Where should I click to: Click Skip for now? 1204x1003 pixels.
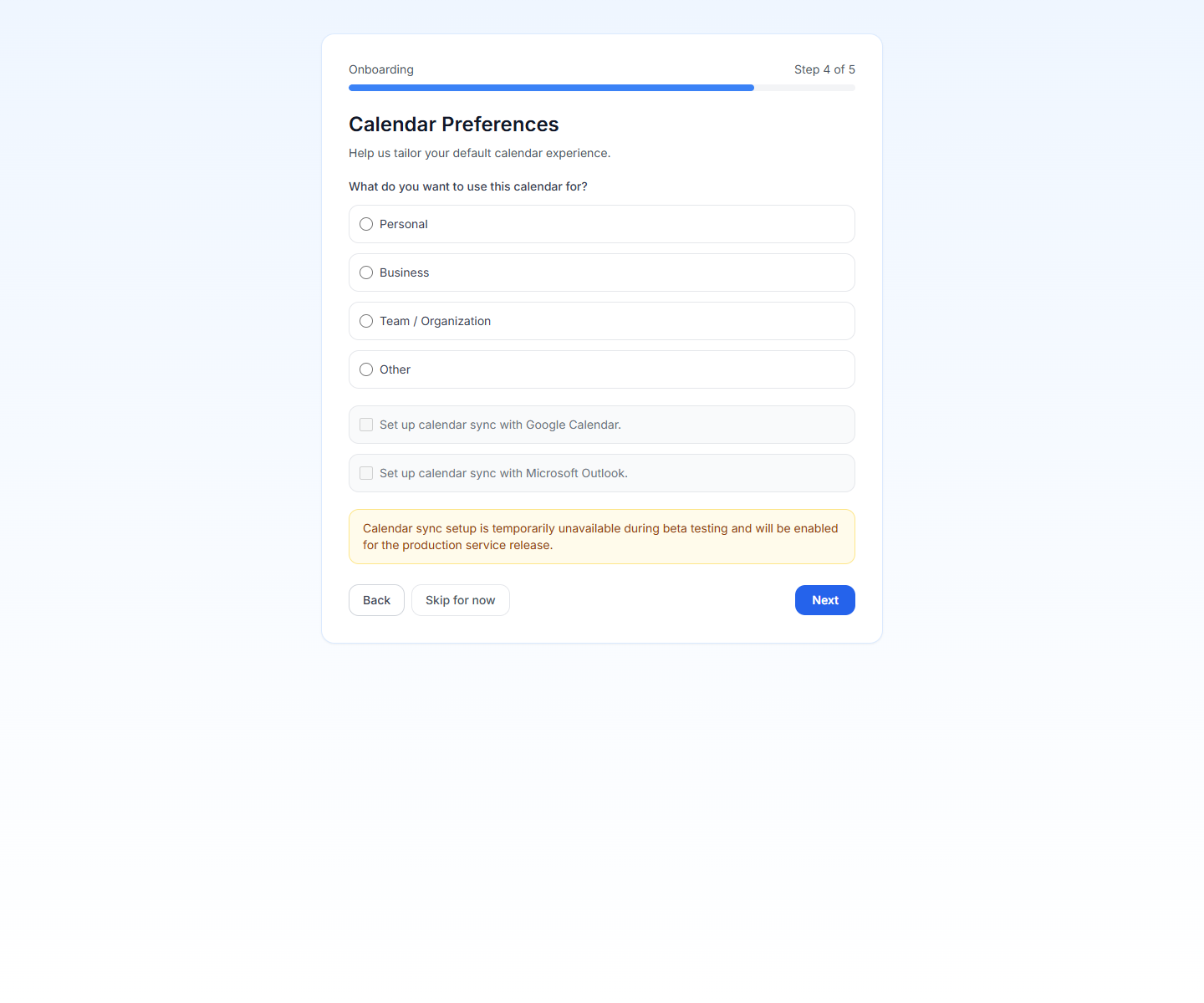click(460, 600)
